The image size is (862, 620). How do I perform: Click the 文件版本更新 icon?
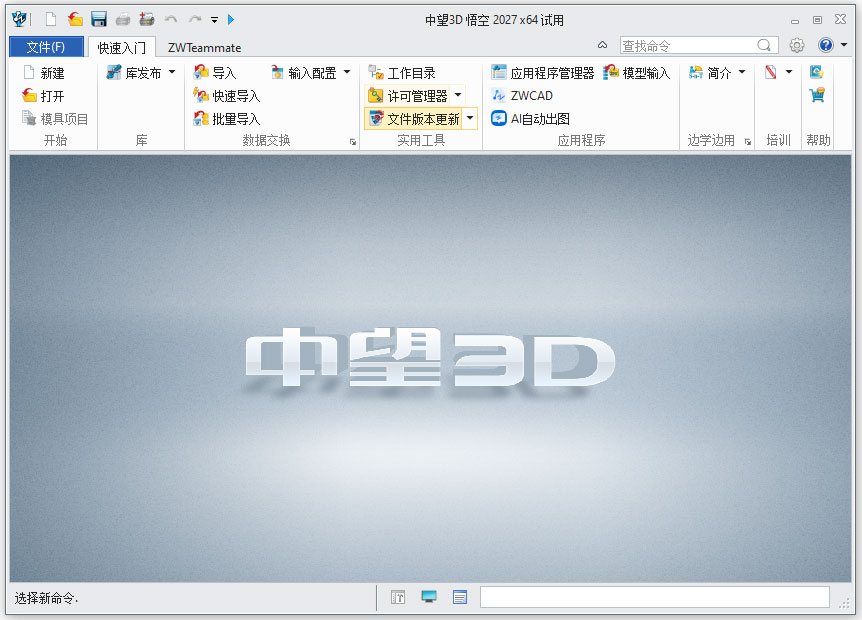pyautogui.click(x=376, y=118)
